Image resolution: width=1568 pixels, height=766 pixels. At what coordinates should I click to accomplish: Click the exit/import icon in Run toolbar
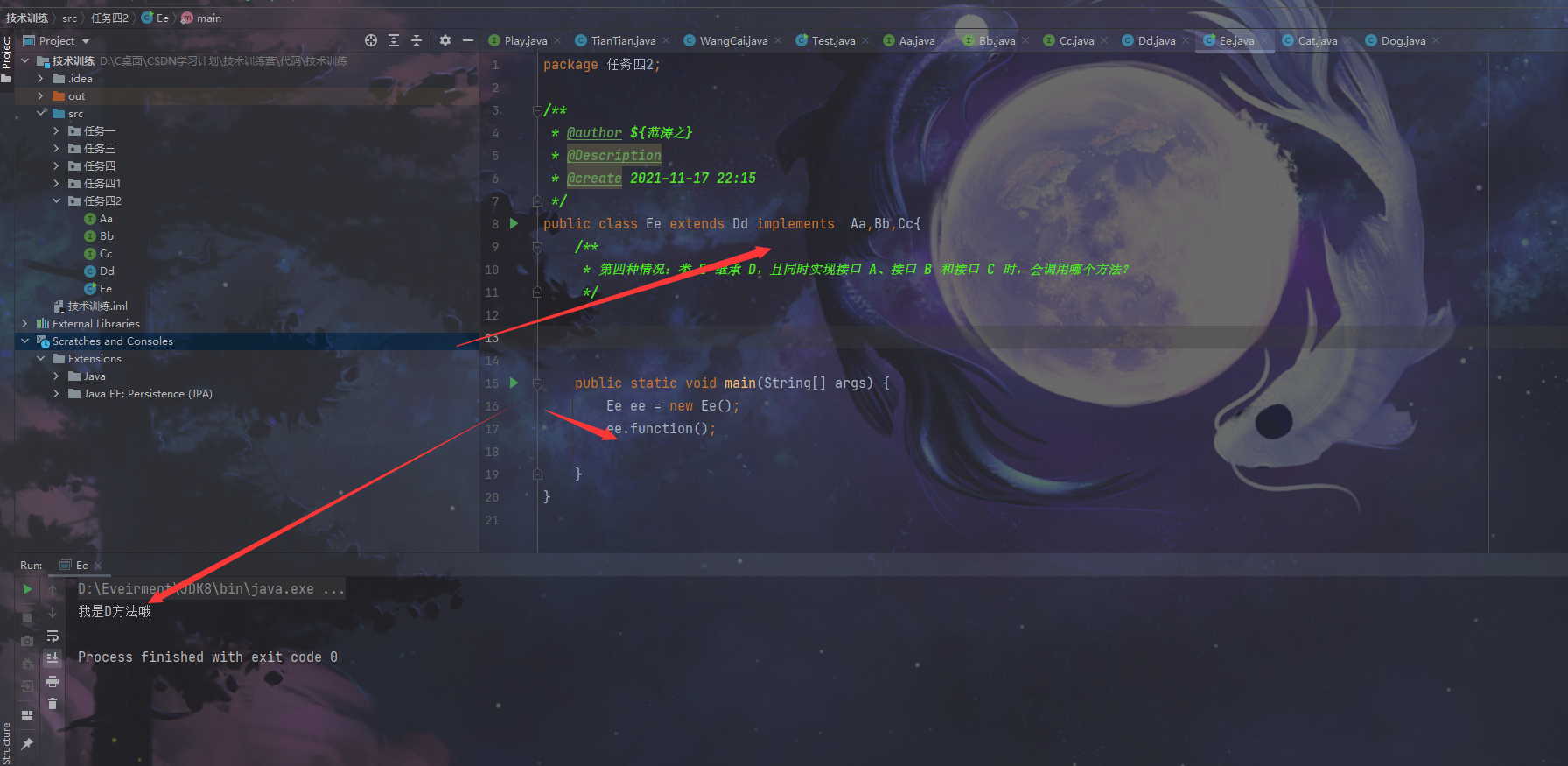[27, 686]
